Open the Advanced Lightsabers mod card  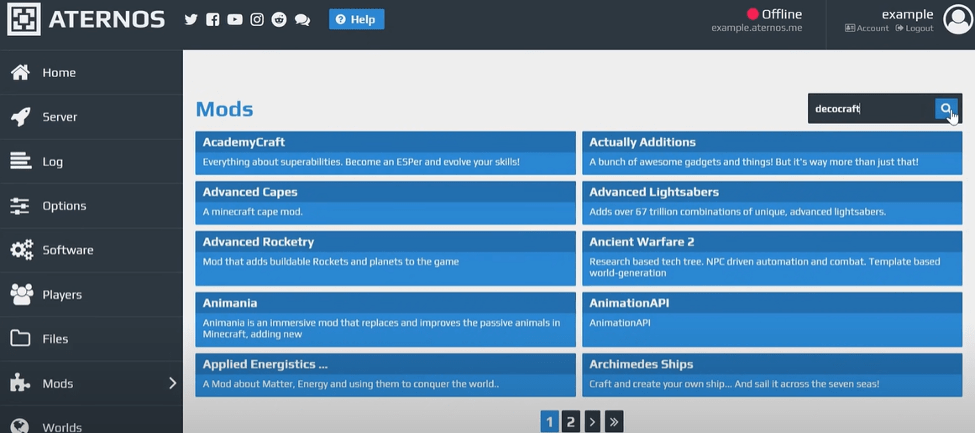point(772,202)
